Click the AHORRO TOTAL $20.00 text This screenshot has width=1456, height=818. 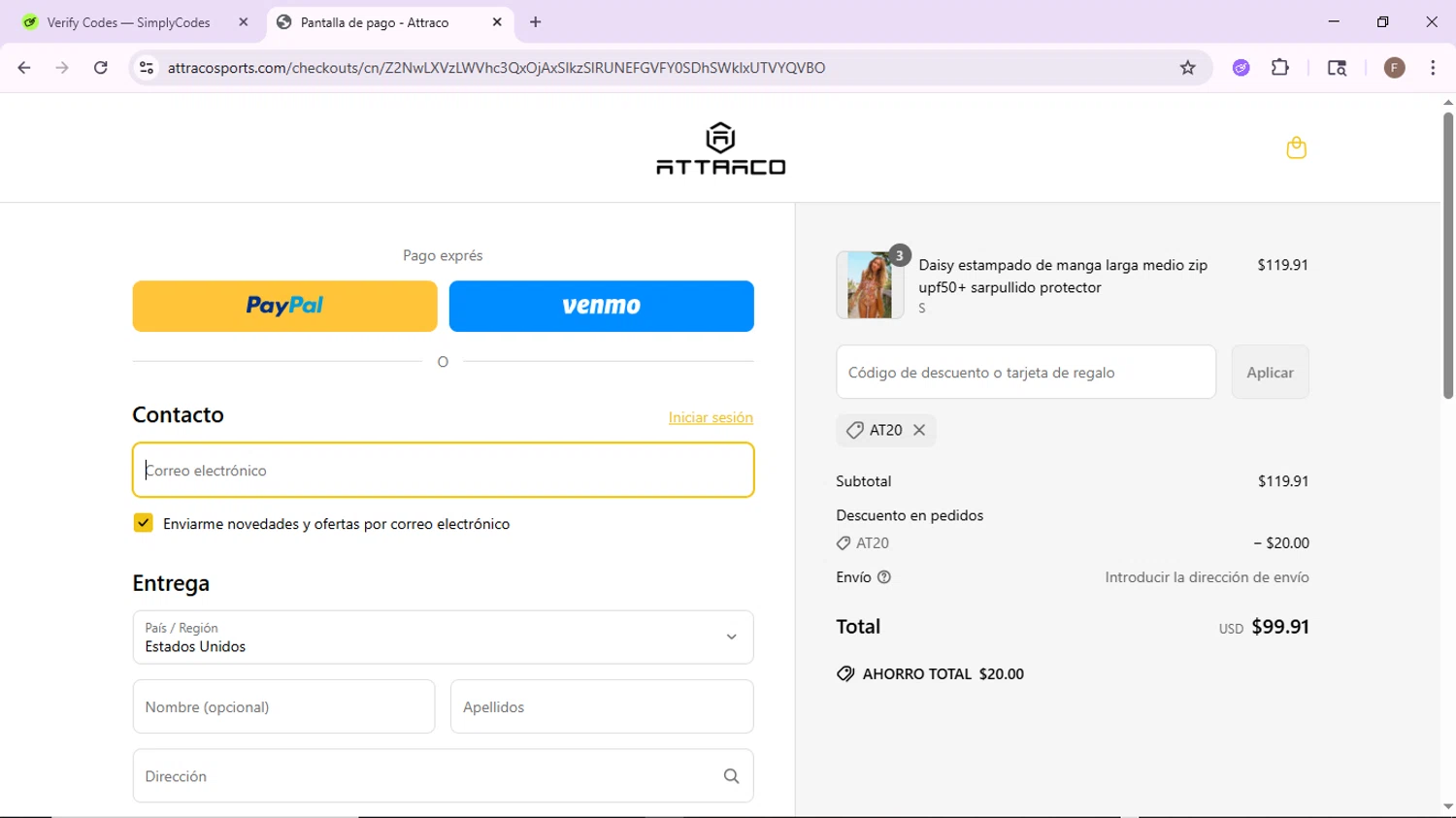(943, 674)
